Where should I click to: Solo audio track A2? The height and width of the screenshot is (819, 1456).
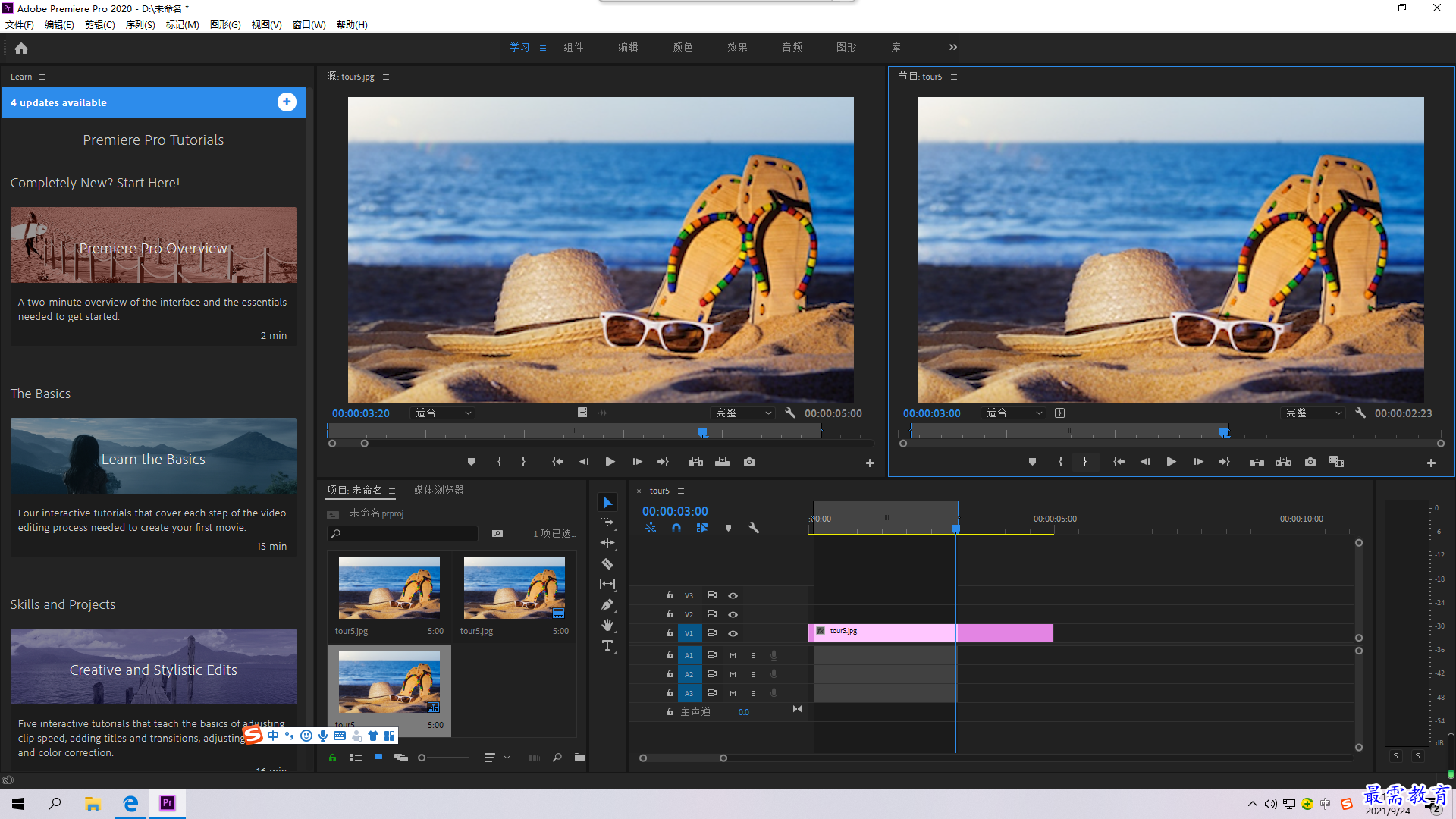click(753, 674)
